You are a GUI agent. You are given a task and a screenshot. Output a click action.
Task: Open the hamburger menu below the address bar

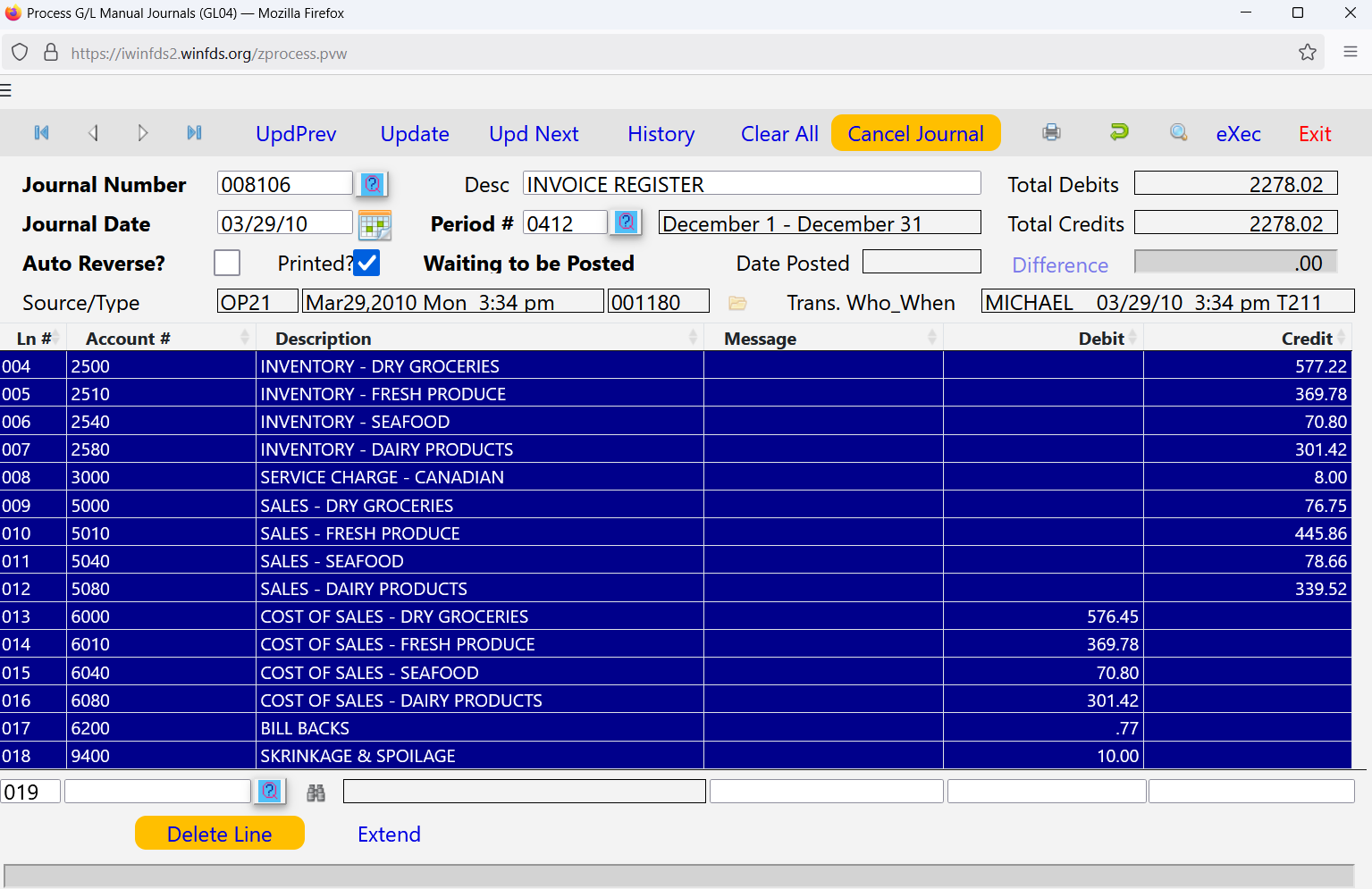click(x=6, y=90)
